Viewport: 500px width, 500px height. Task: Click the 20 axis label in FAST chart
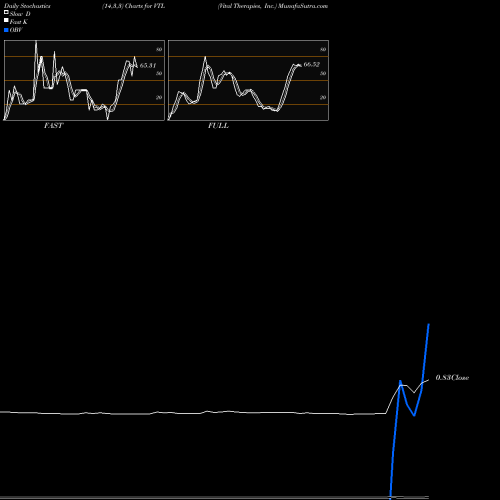[159, 97]
